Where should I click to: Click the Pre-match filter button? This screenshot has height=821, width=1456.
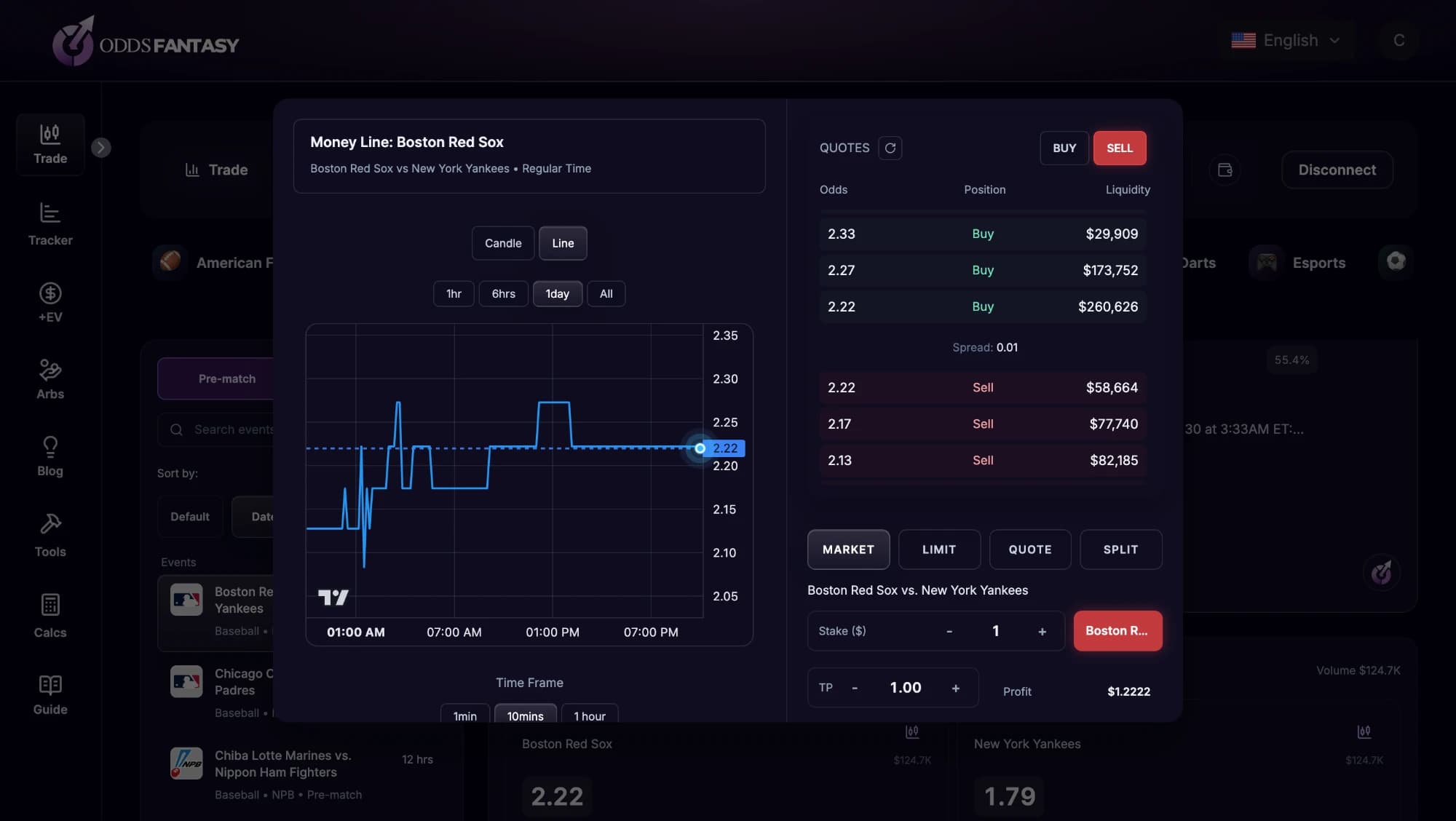tap(216, 378)
